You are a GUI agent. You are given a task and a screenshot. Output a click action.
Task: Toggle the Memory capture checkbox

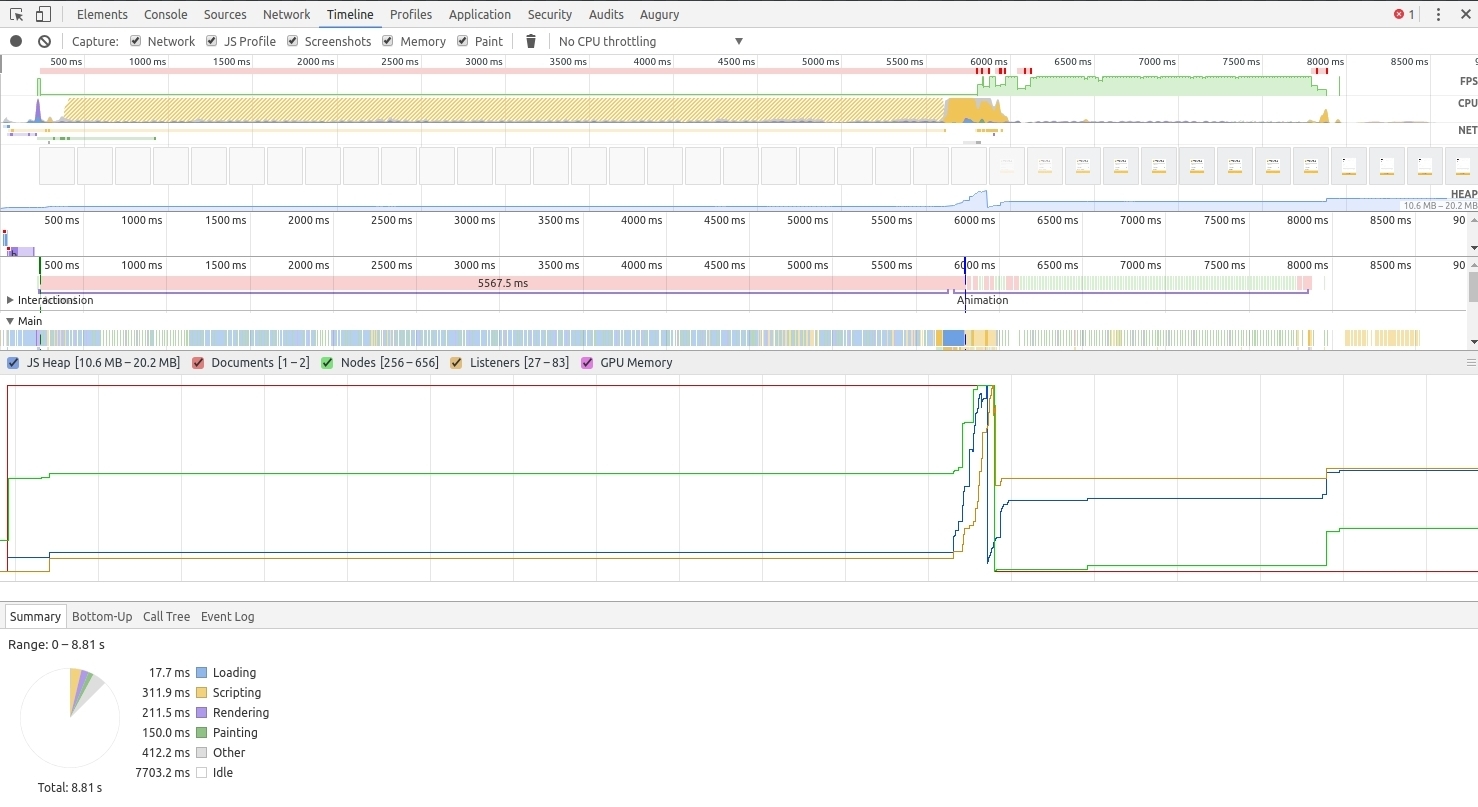coord(388,41)
